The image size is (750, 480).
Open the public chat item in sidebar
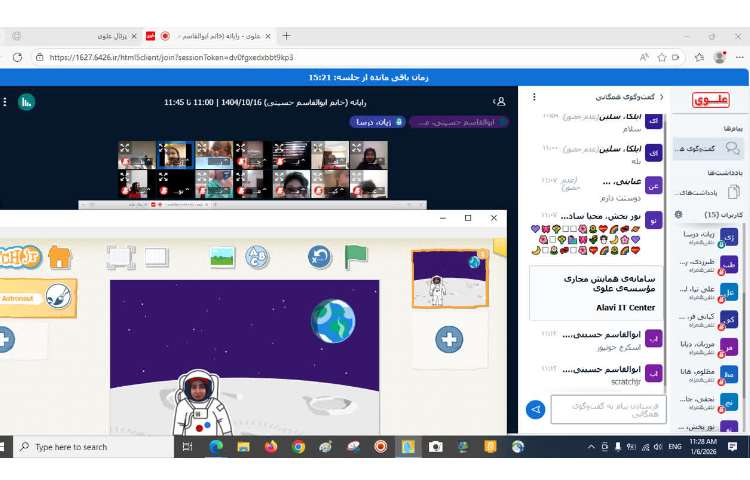(709, 148)
